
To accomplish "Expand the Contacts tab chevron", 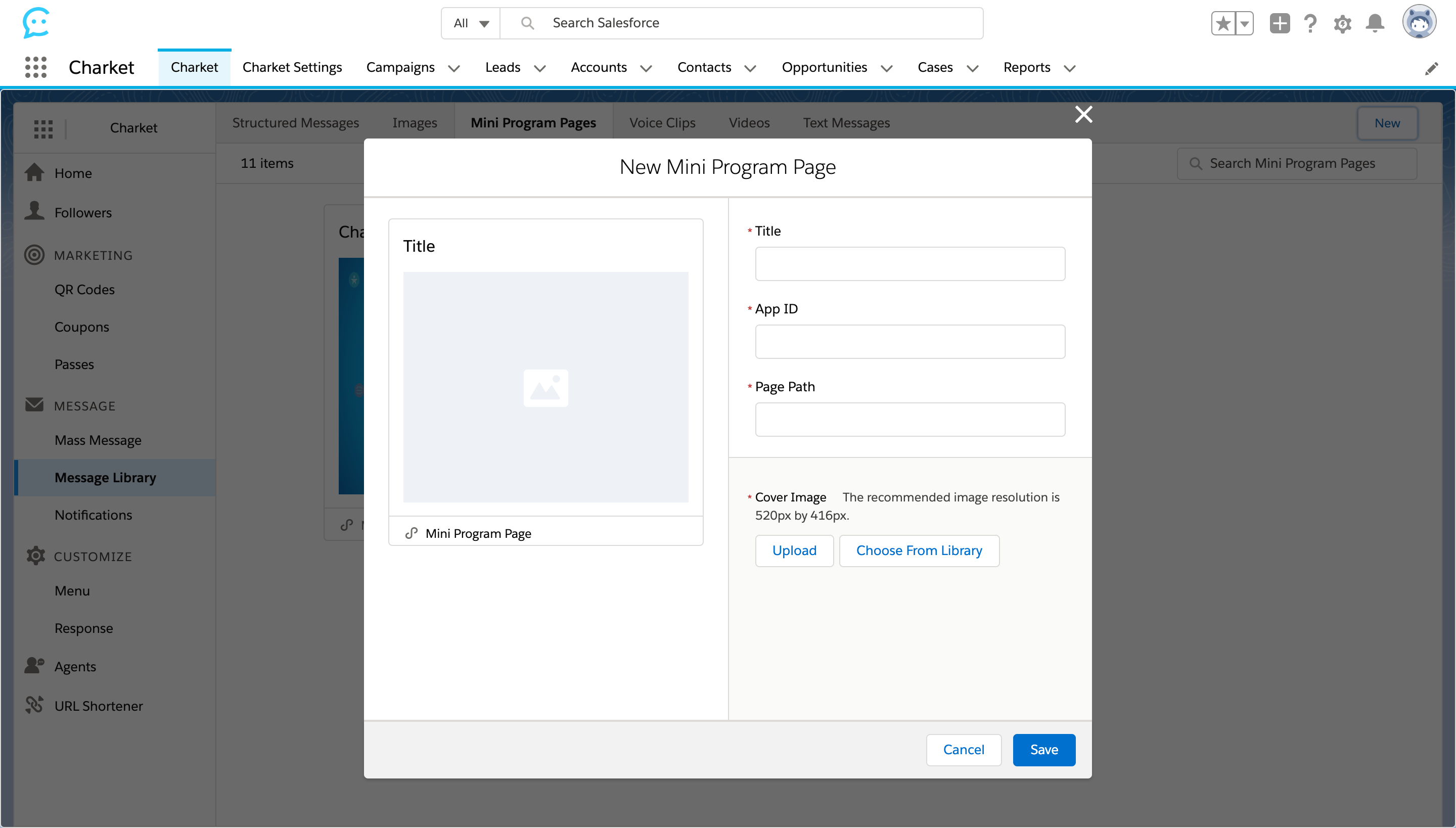I will 750,69.
